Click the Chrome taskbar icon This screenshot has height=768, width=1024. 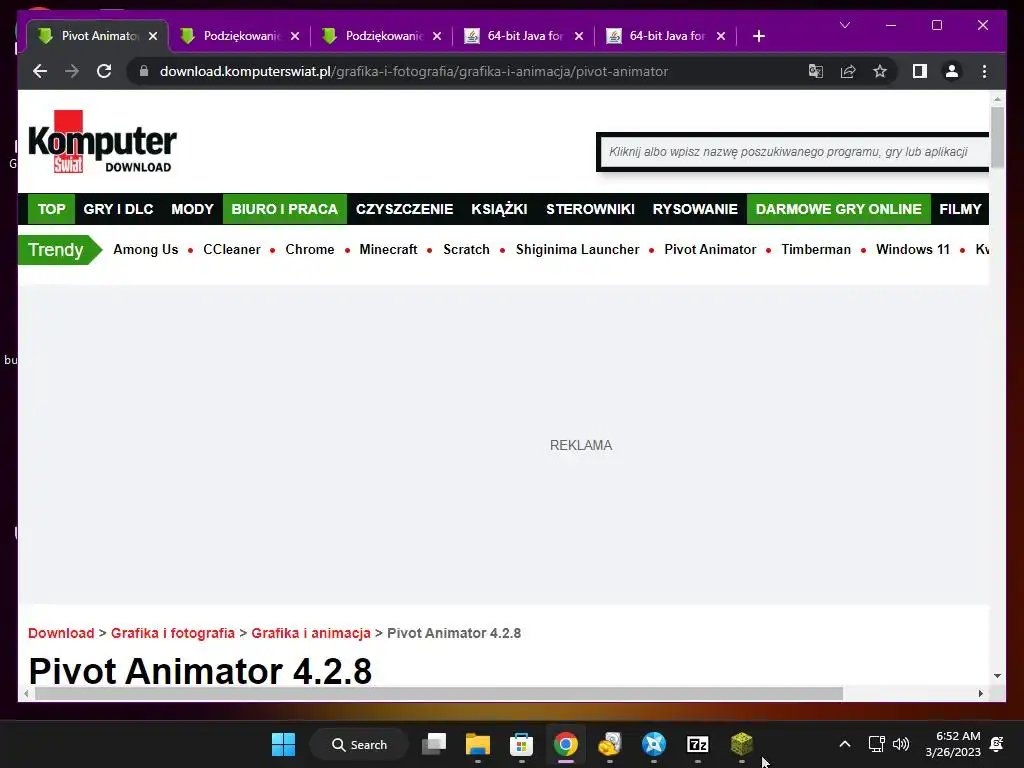(x=566, y=744)
